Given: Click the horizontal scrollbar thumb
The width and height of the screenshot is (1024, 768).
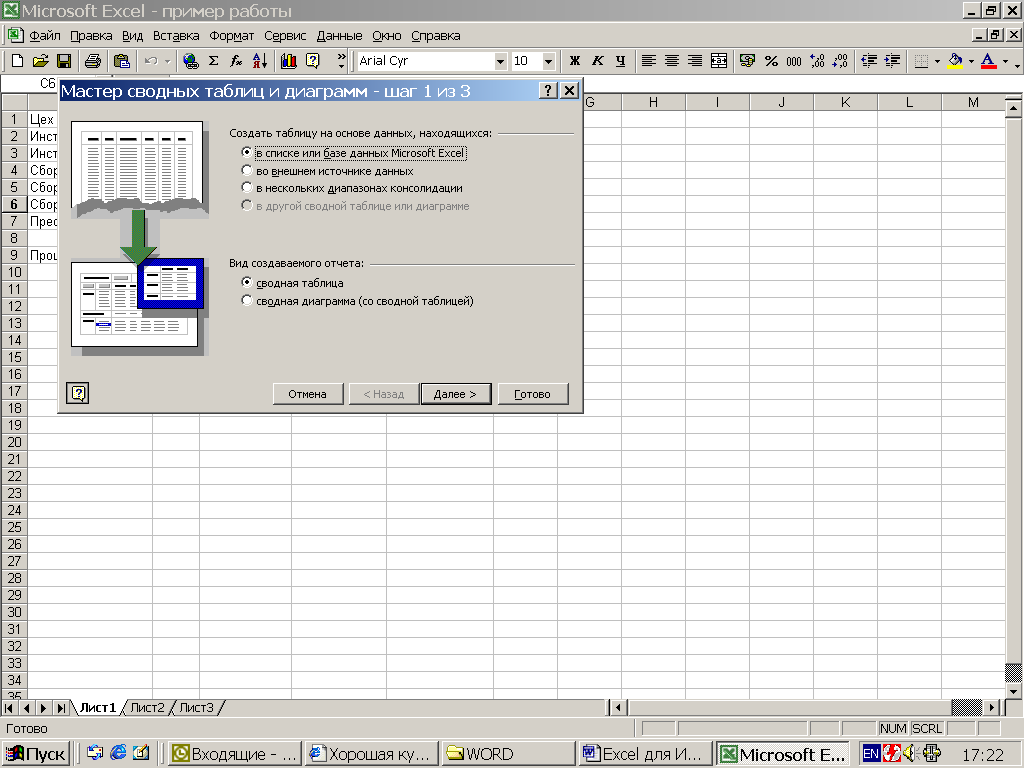Looking at the screenshot, I should coord(967,707).
